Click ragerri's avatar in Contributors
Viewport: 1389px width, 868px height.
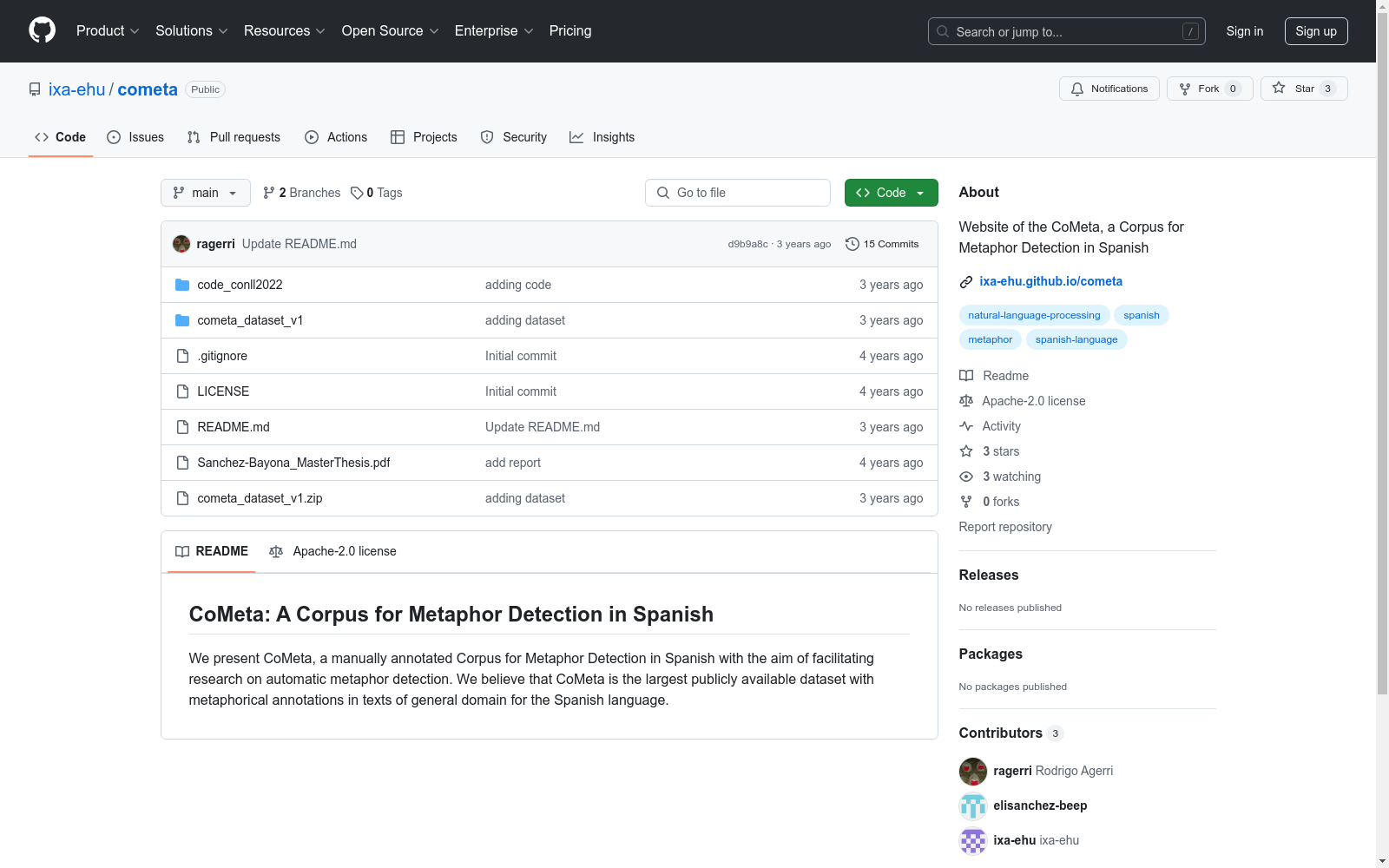point(973,771)
